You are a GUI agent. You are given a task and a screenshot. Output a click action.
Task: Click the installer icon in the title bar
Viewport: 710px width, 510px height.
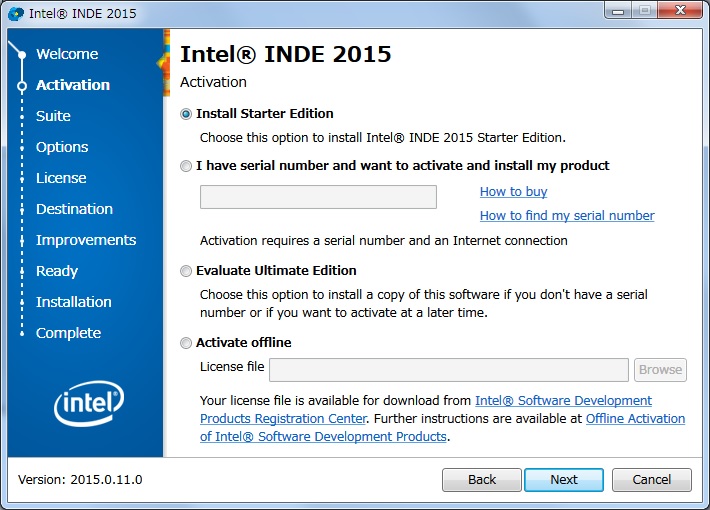coord(16,14)
